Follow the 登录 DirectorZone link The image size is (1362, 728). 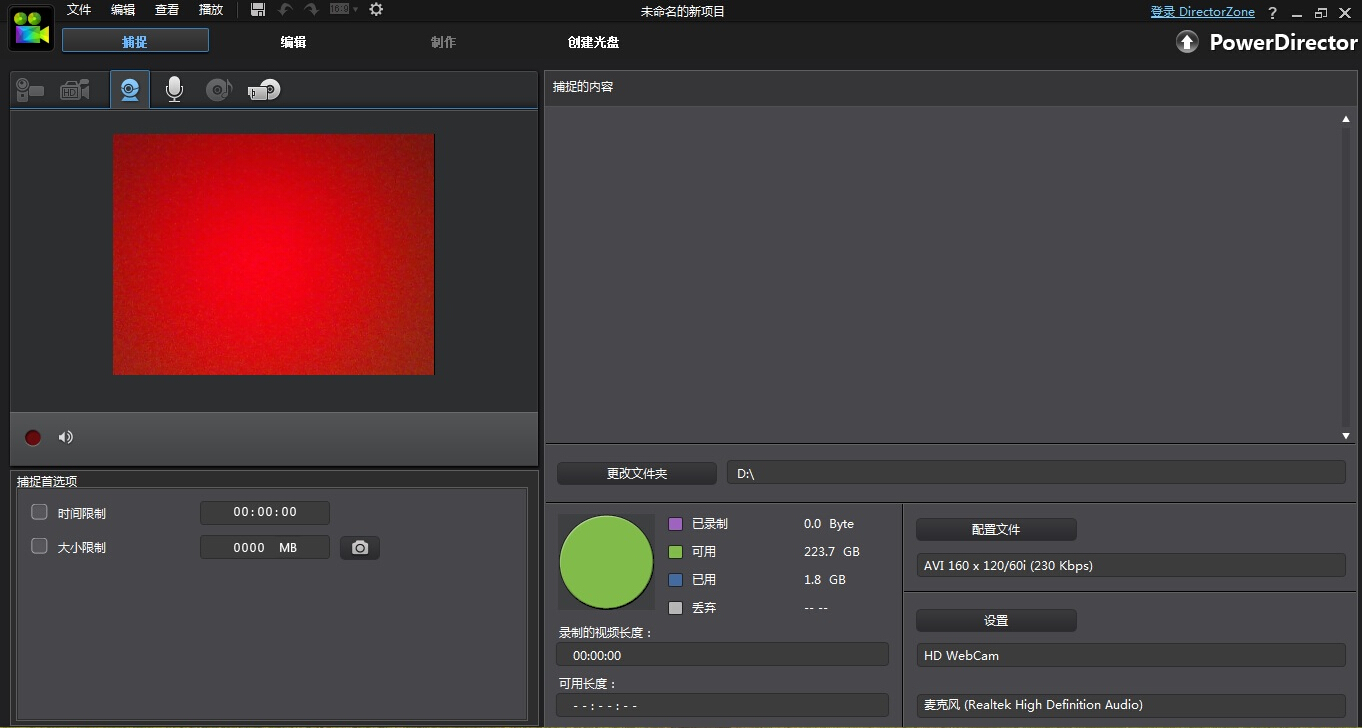(x=1202, y=12)
